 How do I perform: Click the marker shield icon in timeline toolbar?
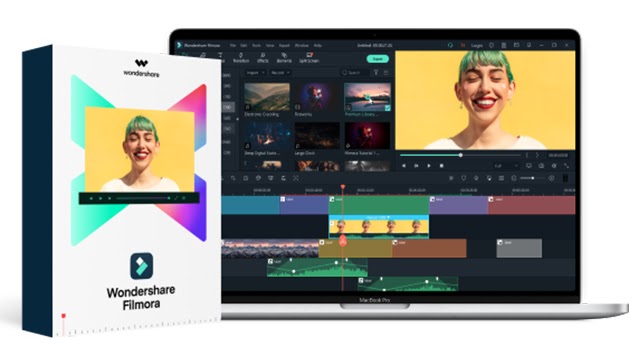tap(464, 178)
